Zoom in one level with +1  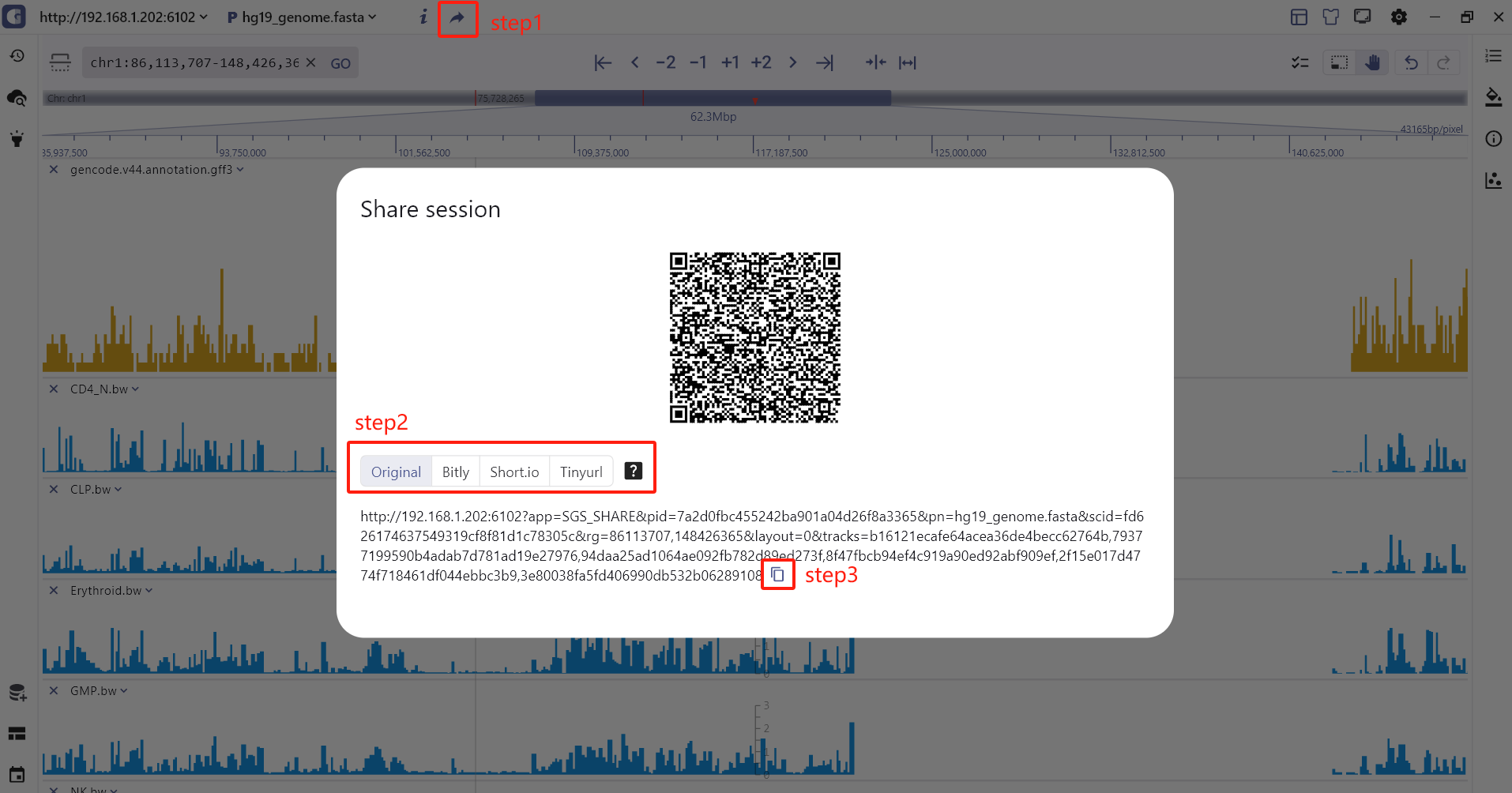pos(730,62)
